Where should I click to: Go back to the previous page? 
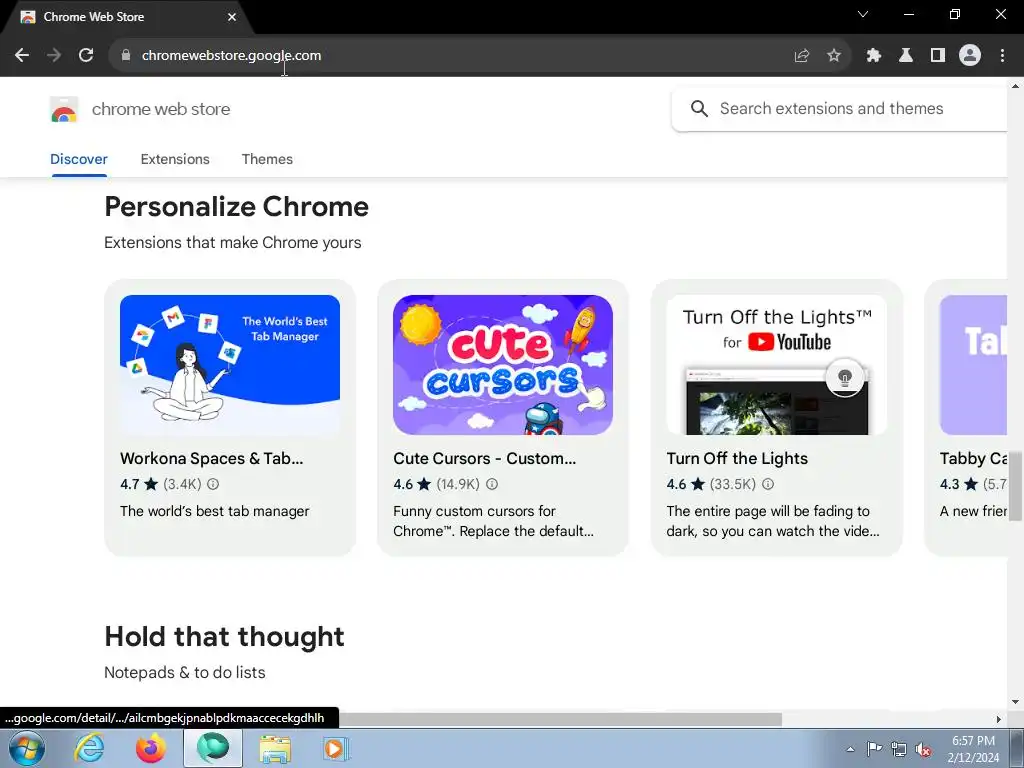point(22,56)
